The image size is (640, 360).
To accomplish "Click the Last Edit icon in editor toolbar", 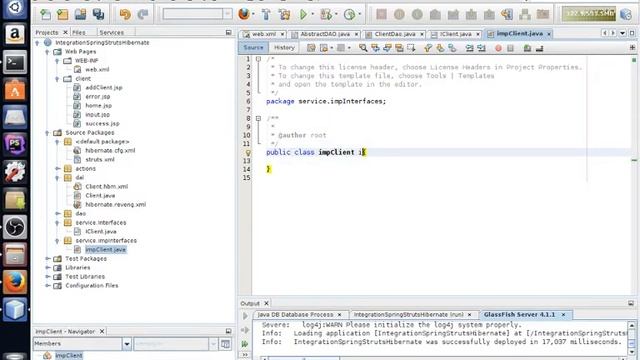I will point(311,48).
